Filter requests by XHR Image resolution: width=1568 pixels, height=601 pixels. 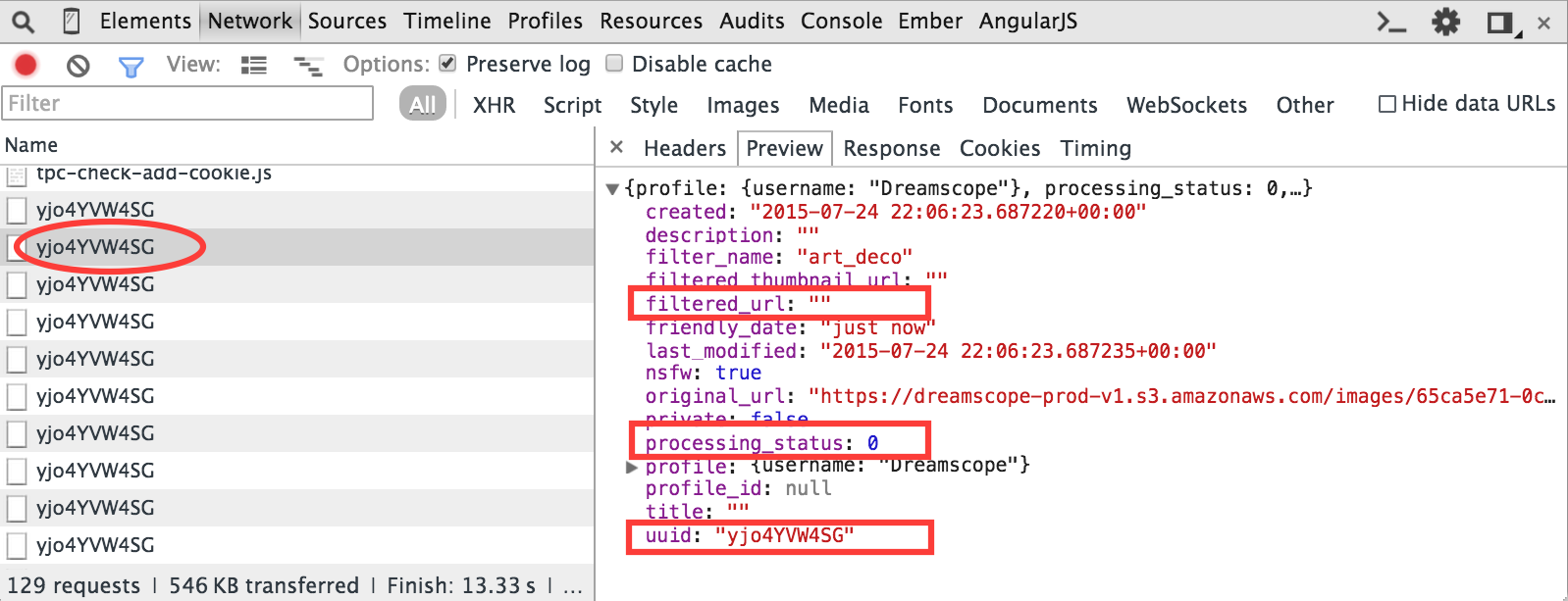(494, 105)
